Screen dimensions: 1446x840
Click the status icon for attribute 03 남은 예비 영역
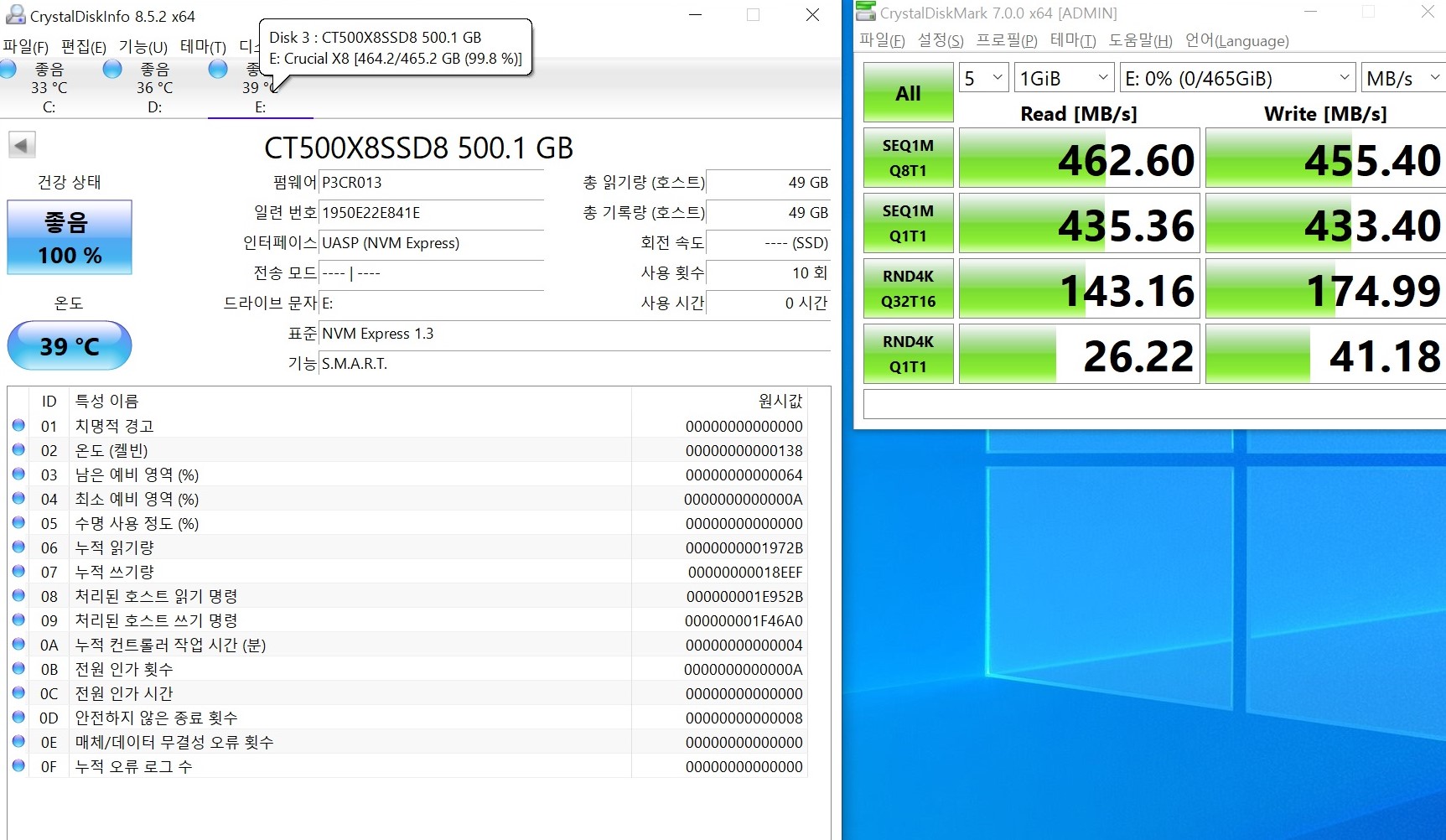(18, 474)
